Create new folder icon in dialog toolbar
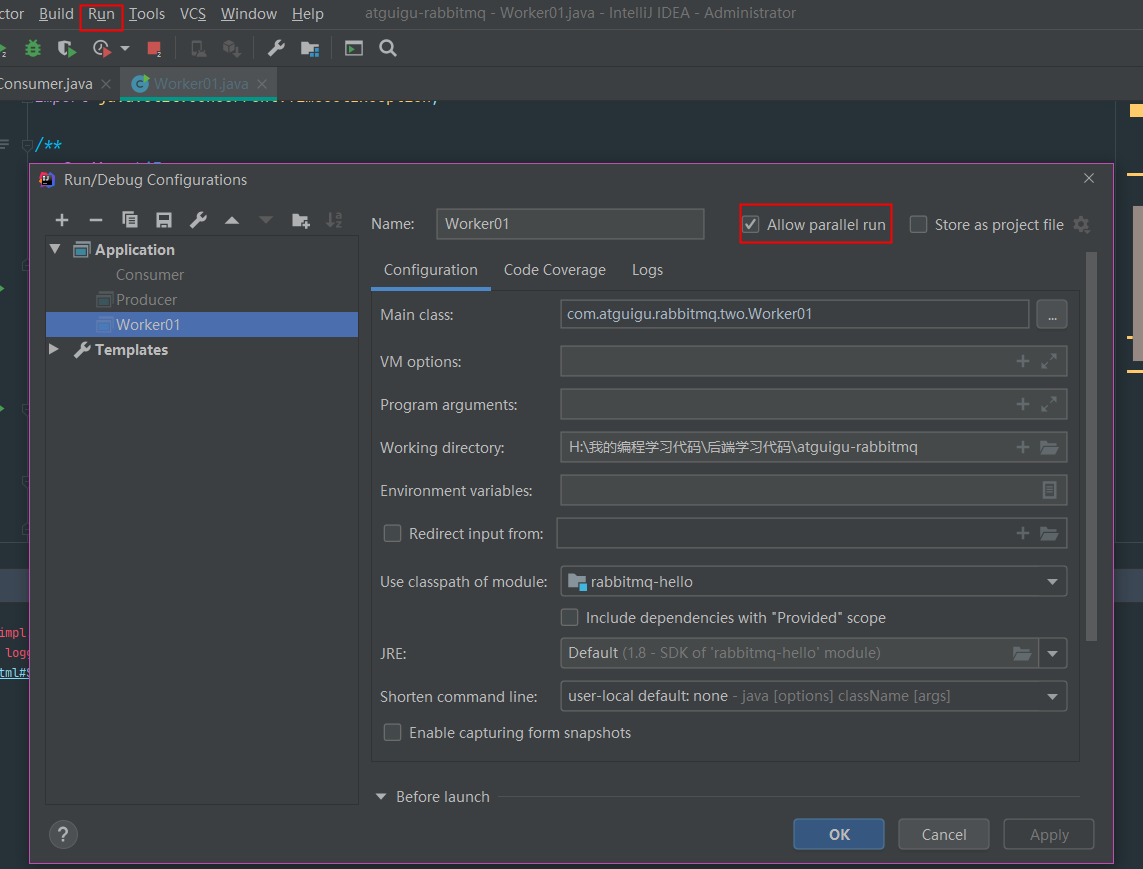 [300, 220]
